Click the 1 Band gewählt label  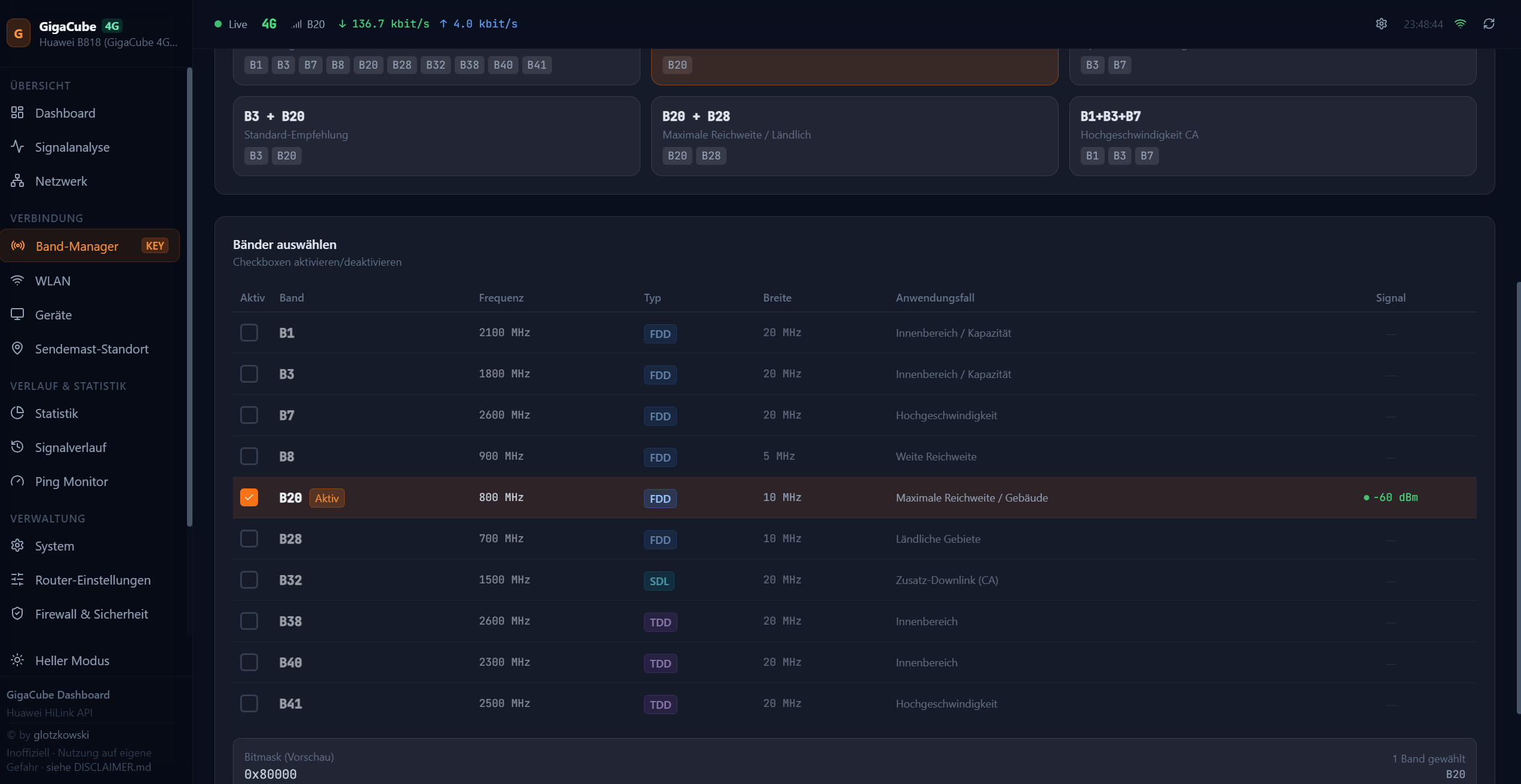coord(1428,758)
